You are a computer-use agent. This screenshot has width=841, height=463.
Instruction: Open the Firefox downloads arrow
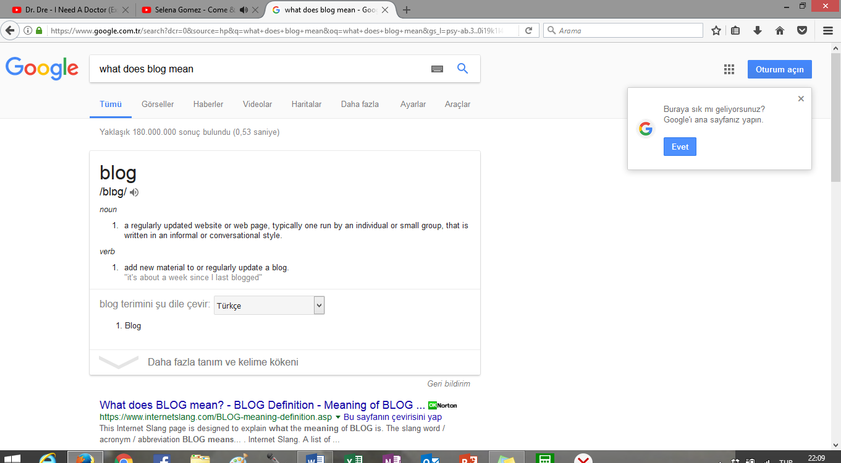tap(757, 31)
